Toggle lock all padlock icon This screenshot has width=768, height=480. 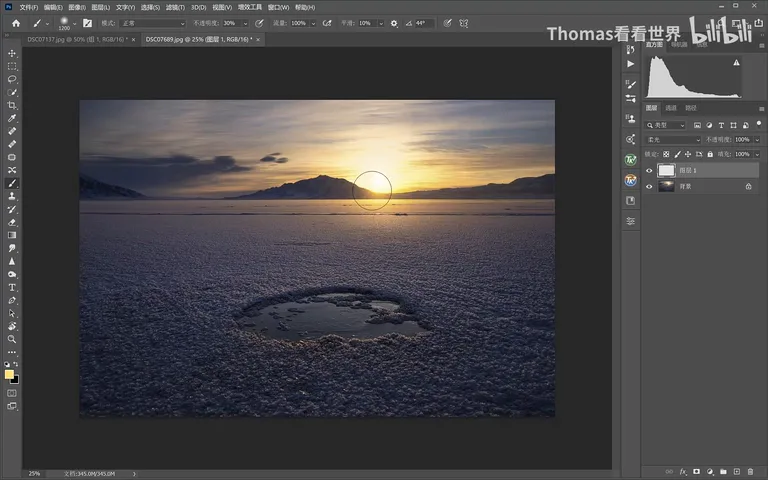coord(710,154)
